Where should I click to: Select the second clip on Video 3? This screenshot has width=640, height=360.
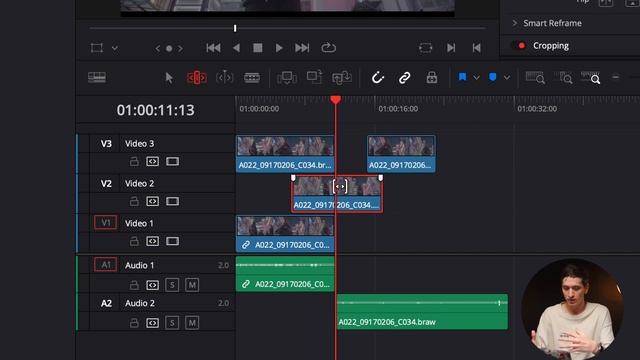[401, 154]
